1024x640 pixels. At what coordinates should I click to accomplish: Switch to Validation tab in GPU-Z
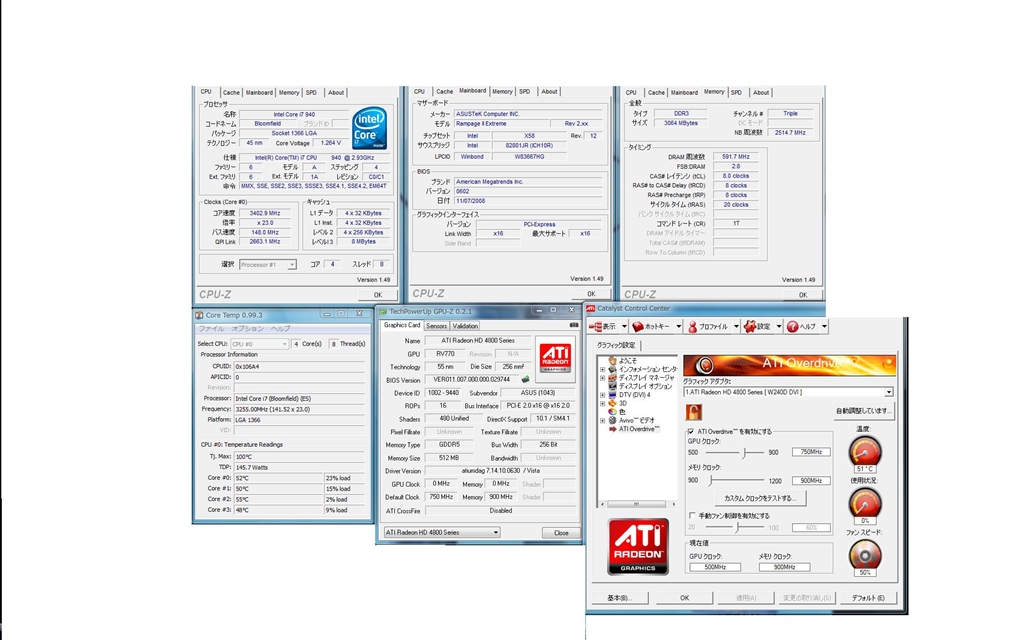tap(465, 326)
